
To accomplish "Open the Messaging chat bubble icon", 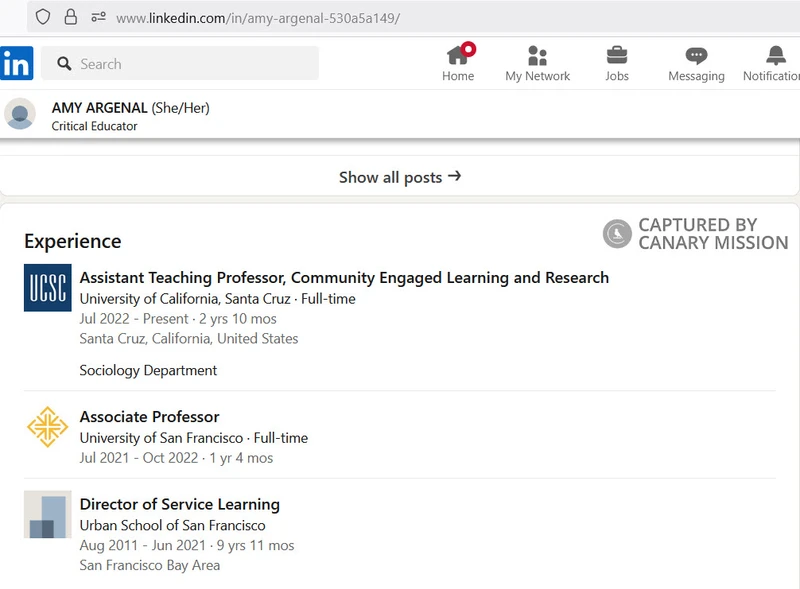I will tap(696, 56).
